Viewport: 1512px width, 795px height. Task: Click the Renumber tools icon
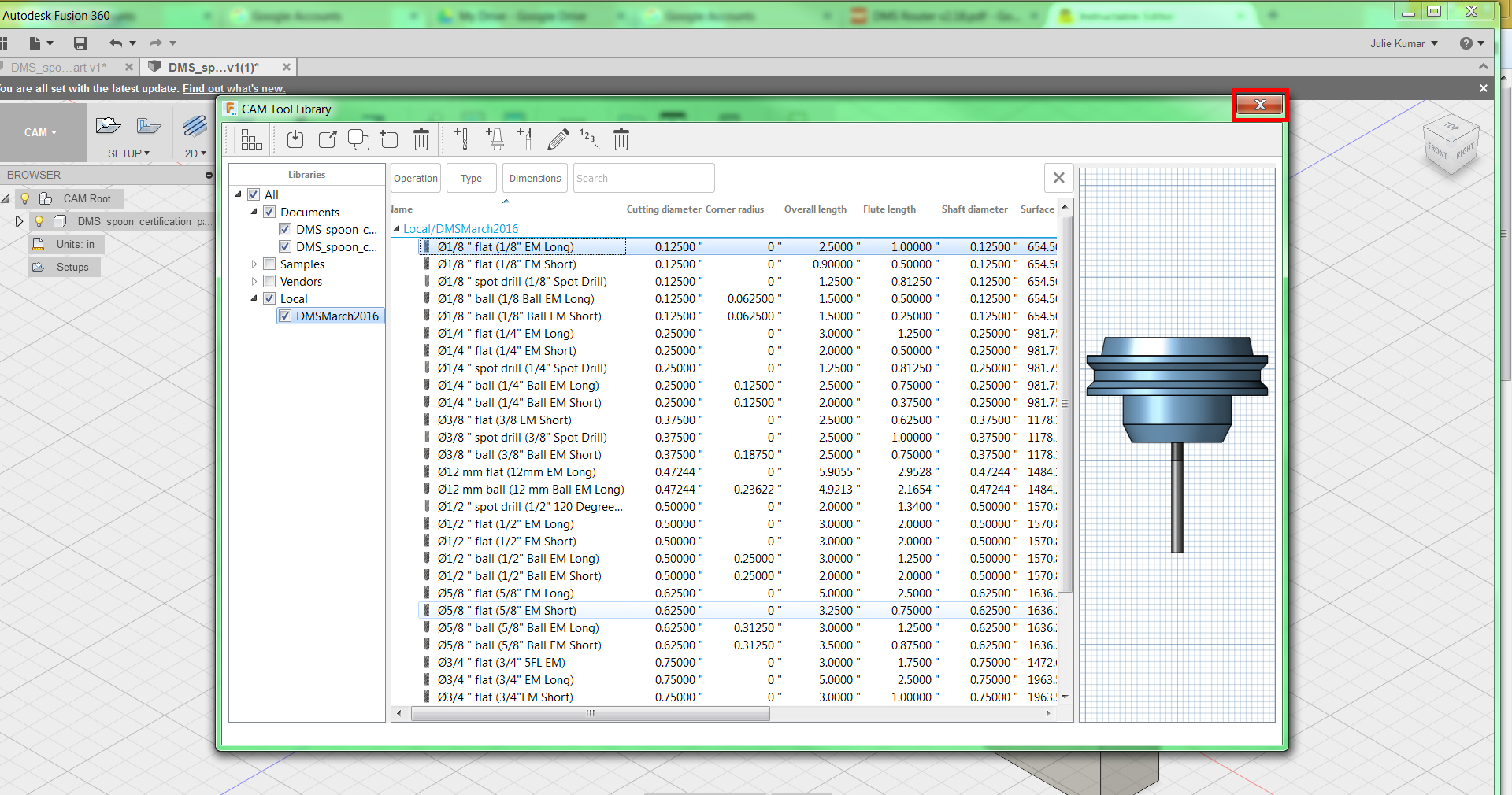[x=589, y=139]
